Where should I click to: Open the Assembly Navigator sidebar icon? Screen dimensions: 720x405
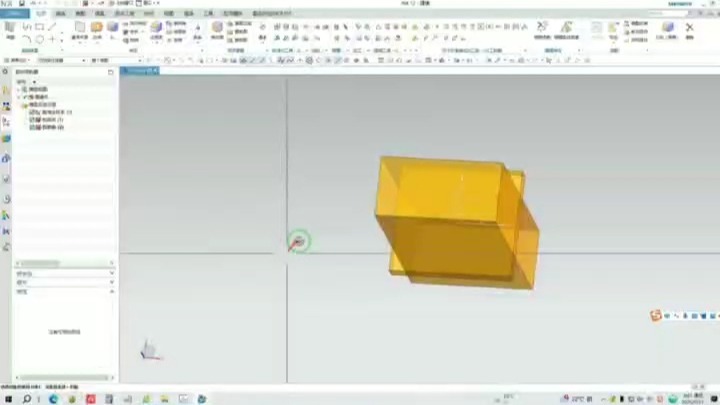click(x=6, y=90)
